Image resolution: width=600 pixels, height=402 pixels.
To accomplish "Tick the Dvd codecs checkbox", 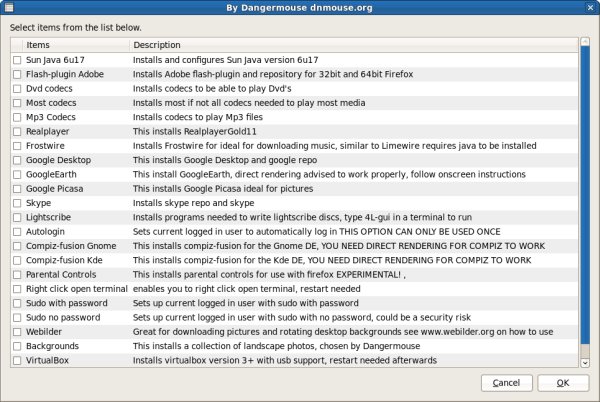I will pos(17,89).
